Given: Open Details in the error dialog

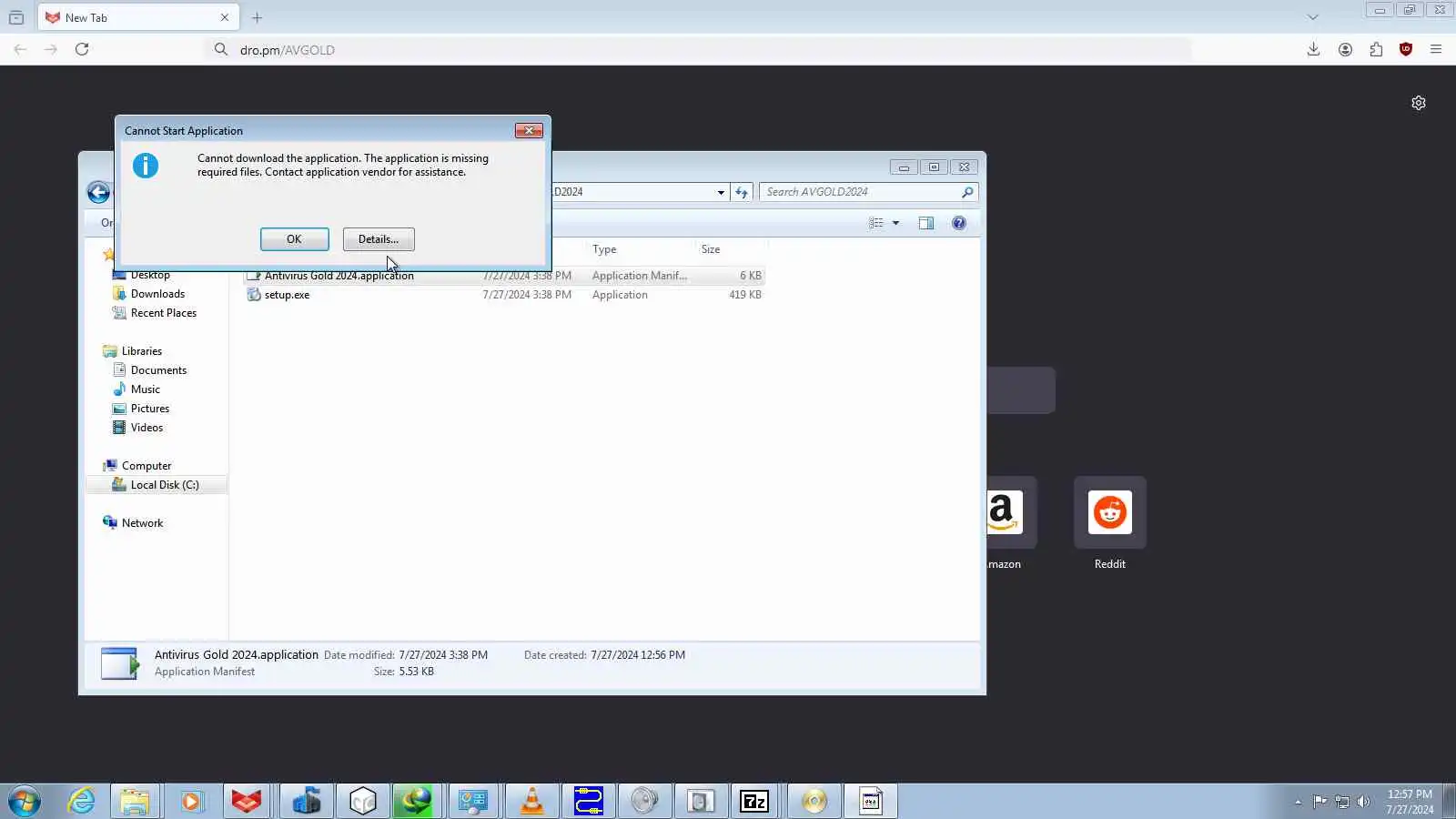Looking at the screenshot, I should click(x=379, y=239).
